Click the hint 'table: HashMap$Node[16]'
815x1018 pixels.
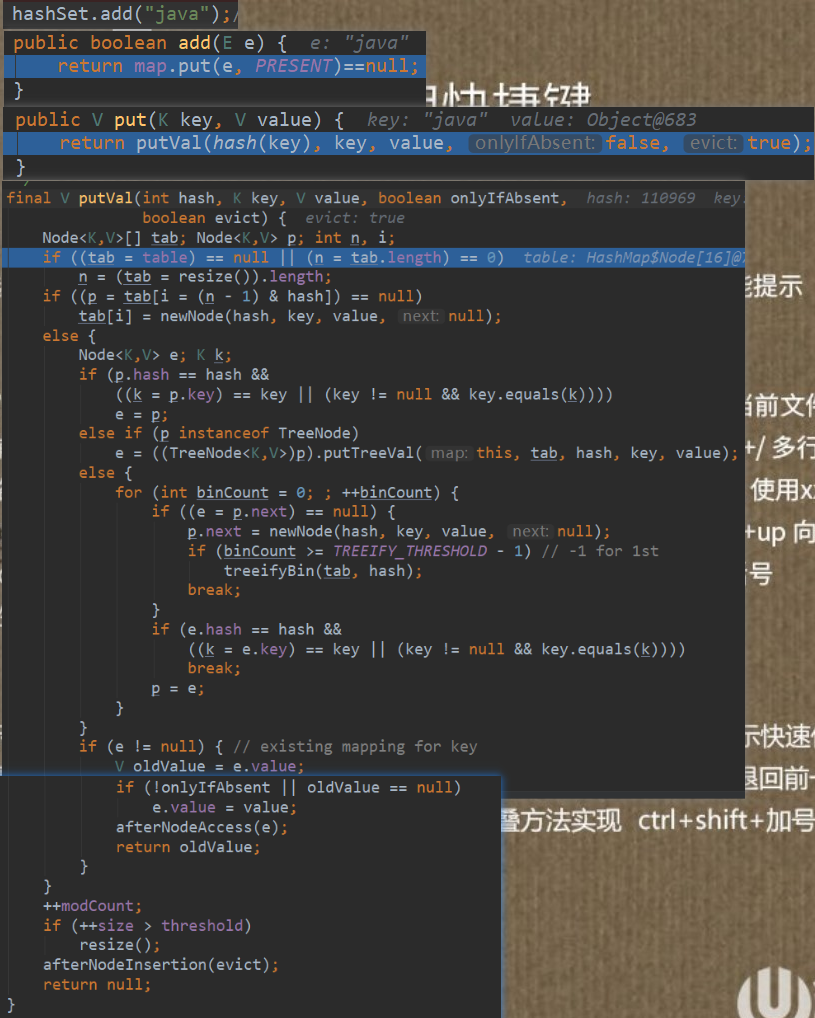click(x=632, y=258)
